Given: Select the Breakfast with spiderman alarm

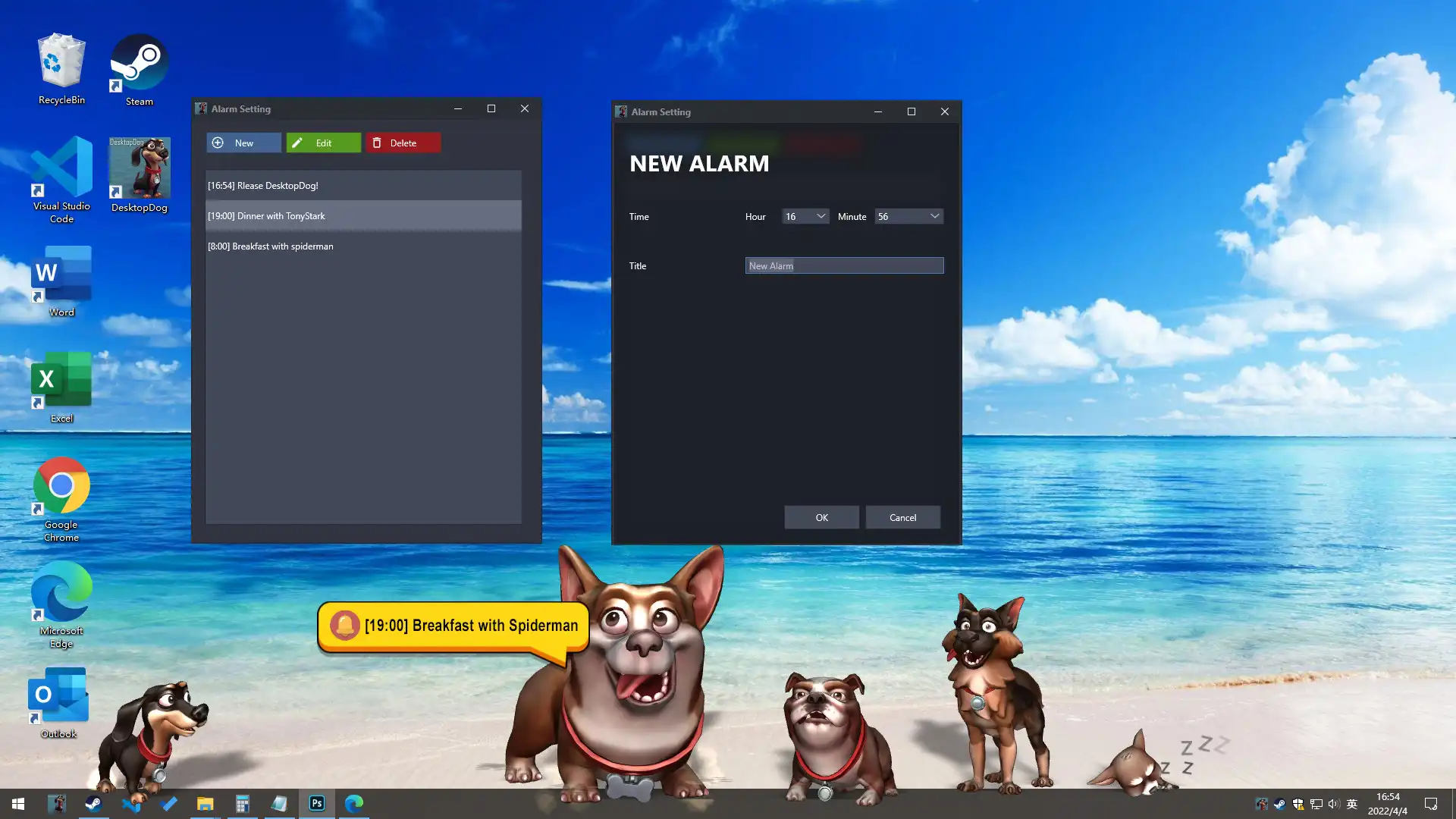Looking at the screenshot, I should (362, 246).
